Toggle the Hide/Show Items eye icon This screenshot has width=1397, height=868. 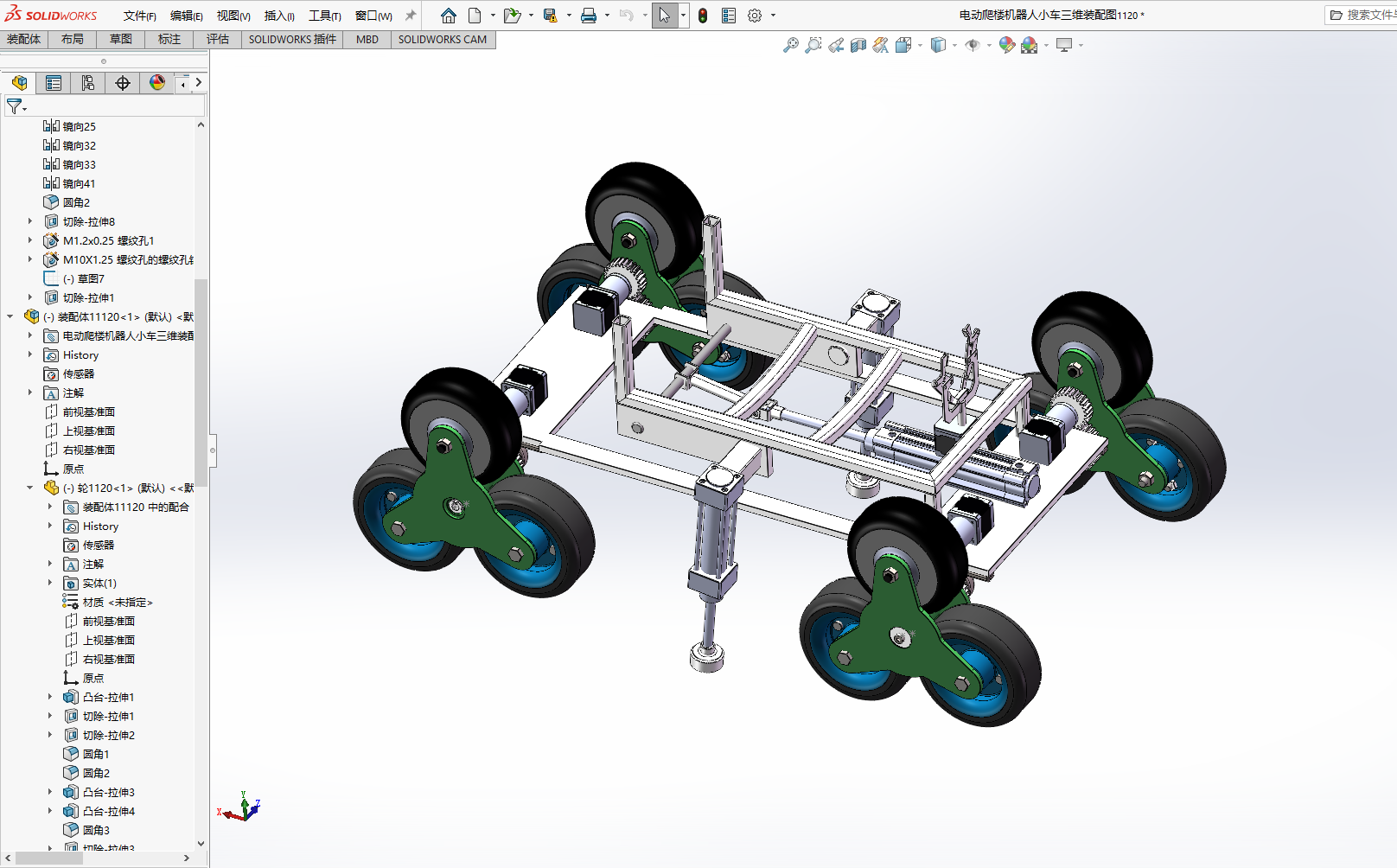(973, 45)
